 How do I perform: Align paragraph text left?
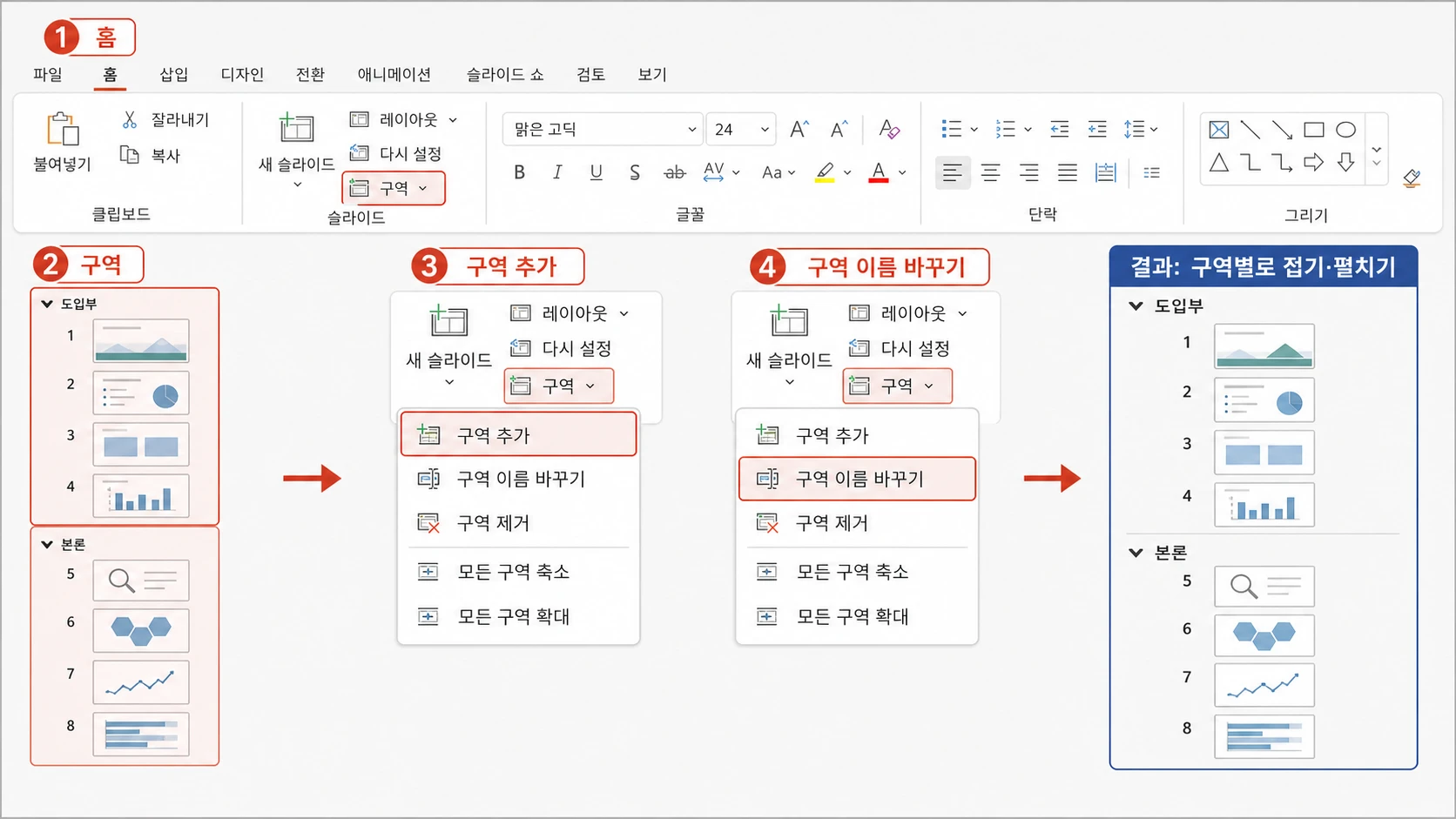click(x=952, y=172)
